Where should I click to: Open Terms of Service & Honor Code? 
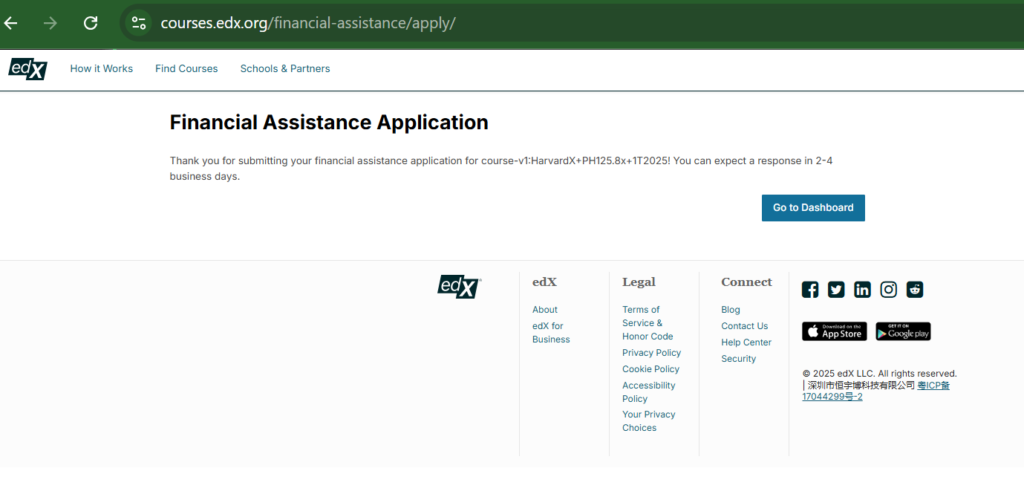click(647, 323)
